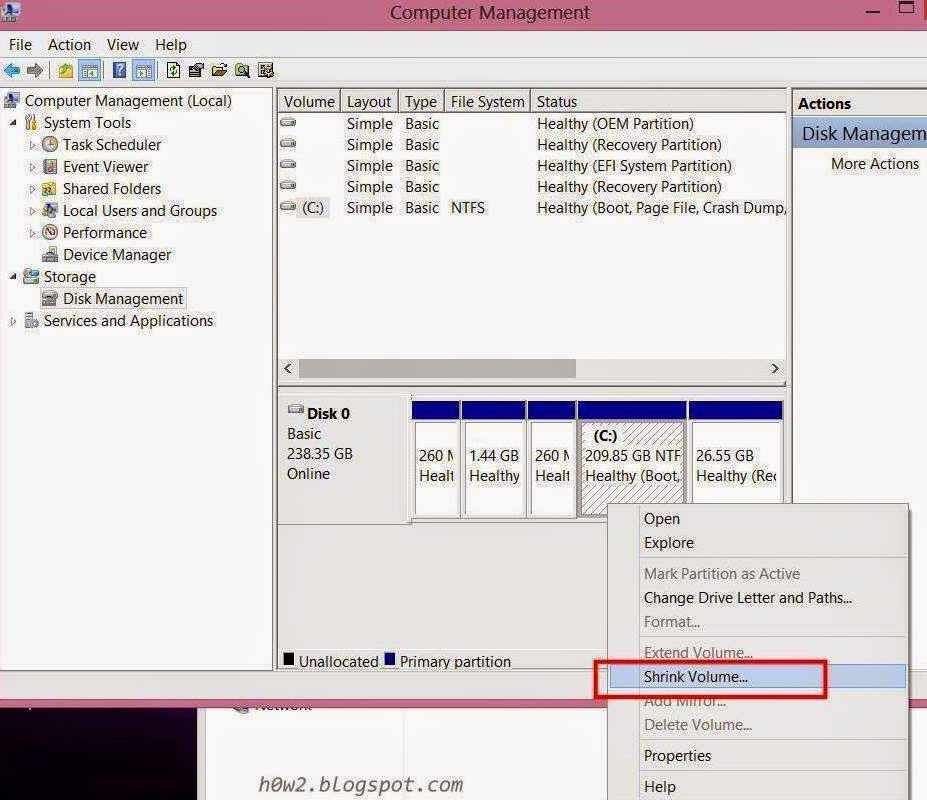The width and height of the screenshot is (927, 800).
Task: Expand the Task Scheduler node
Action: [31, 144]
